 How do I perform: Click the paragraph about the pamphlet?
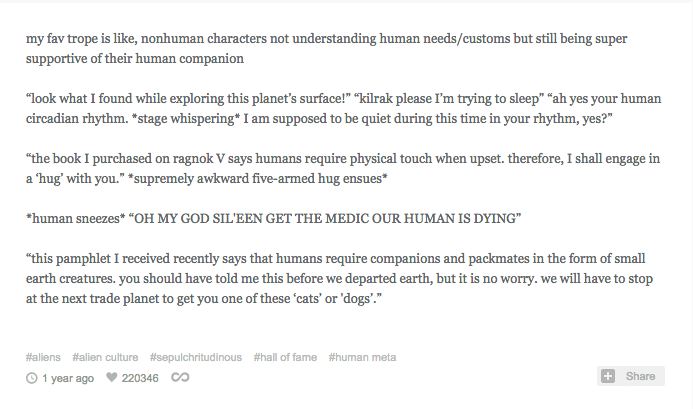click(x=339, y=279)
